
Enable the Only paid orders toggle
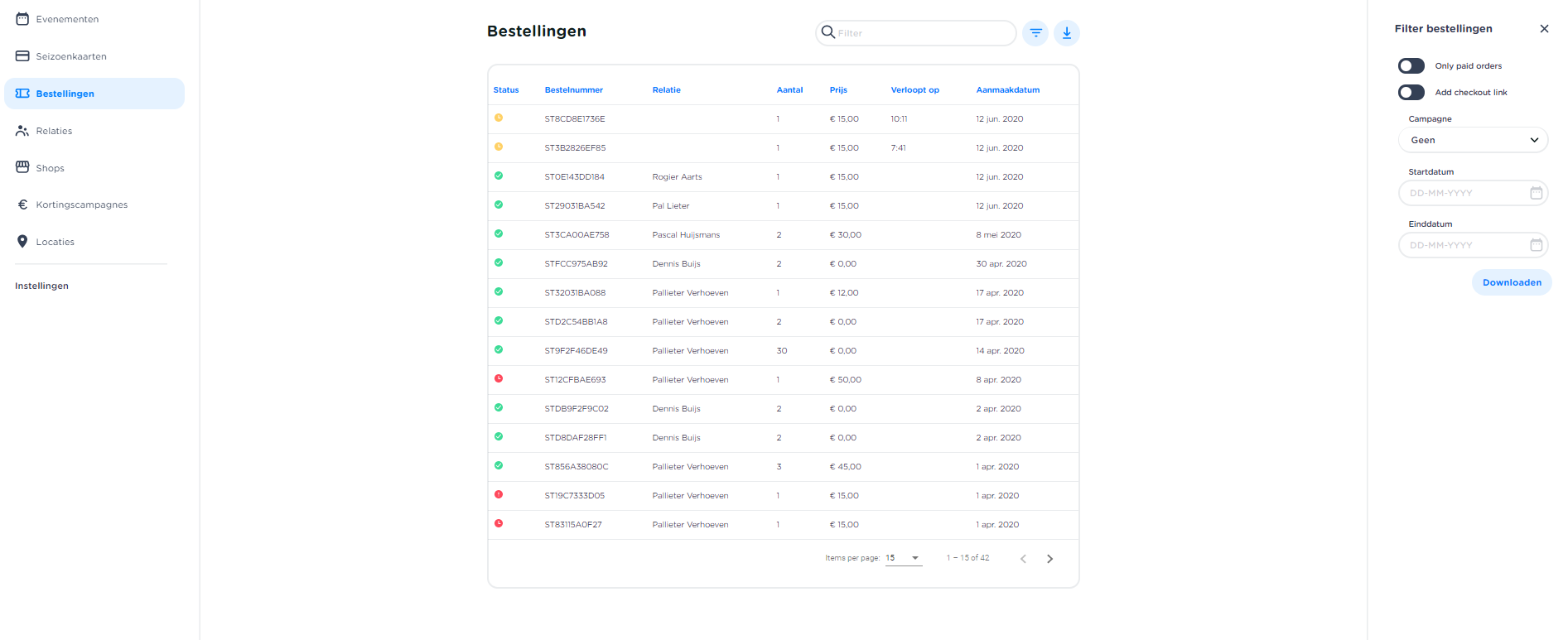click(x=1411, y=66)
